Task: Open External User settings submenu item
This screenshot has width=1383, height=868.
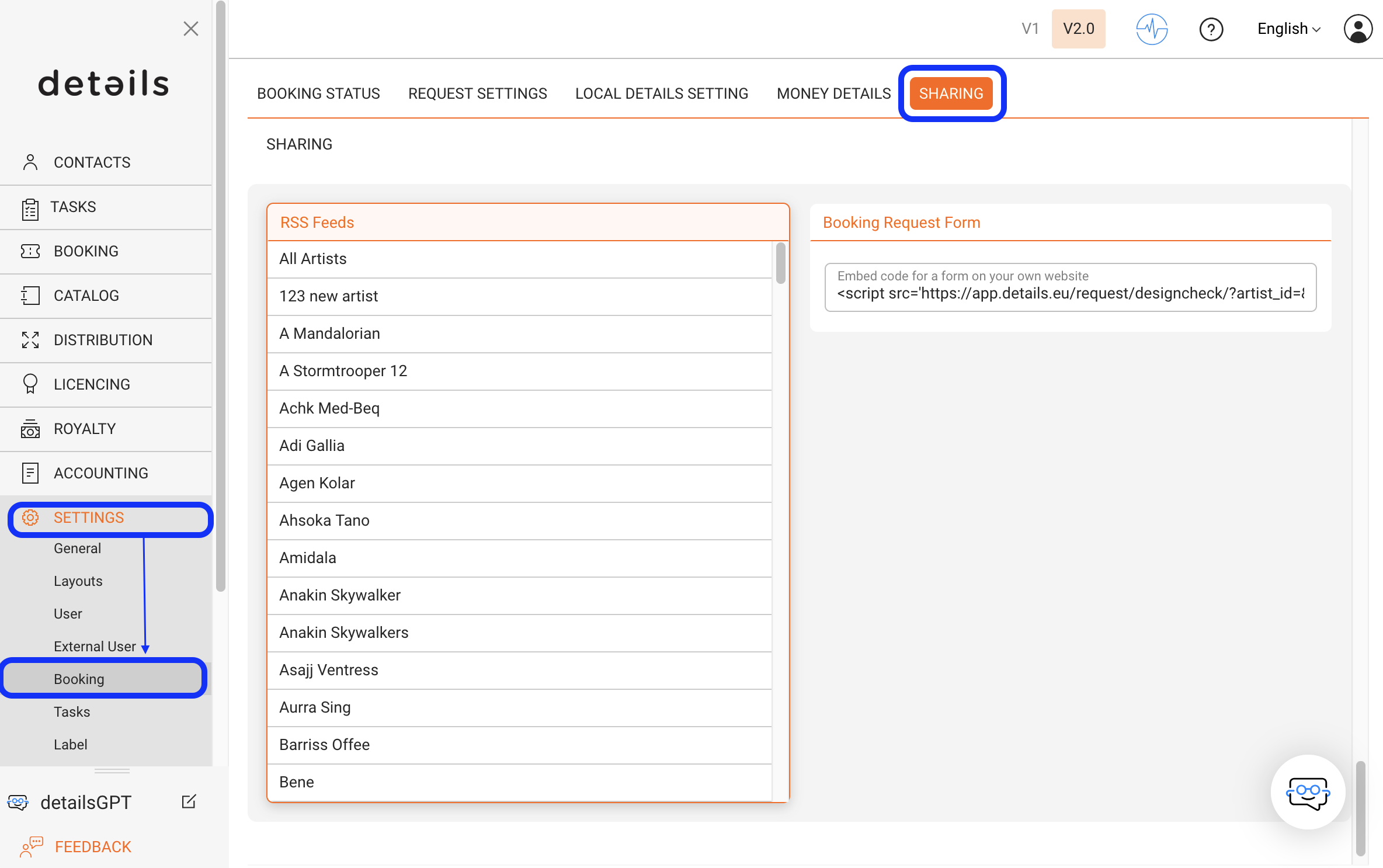Action: point(95,647)
